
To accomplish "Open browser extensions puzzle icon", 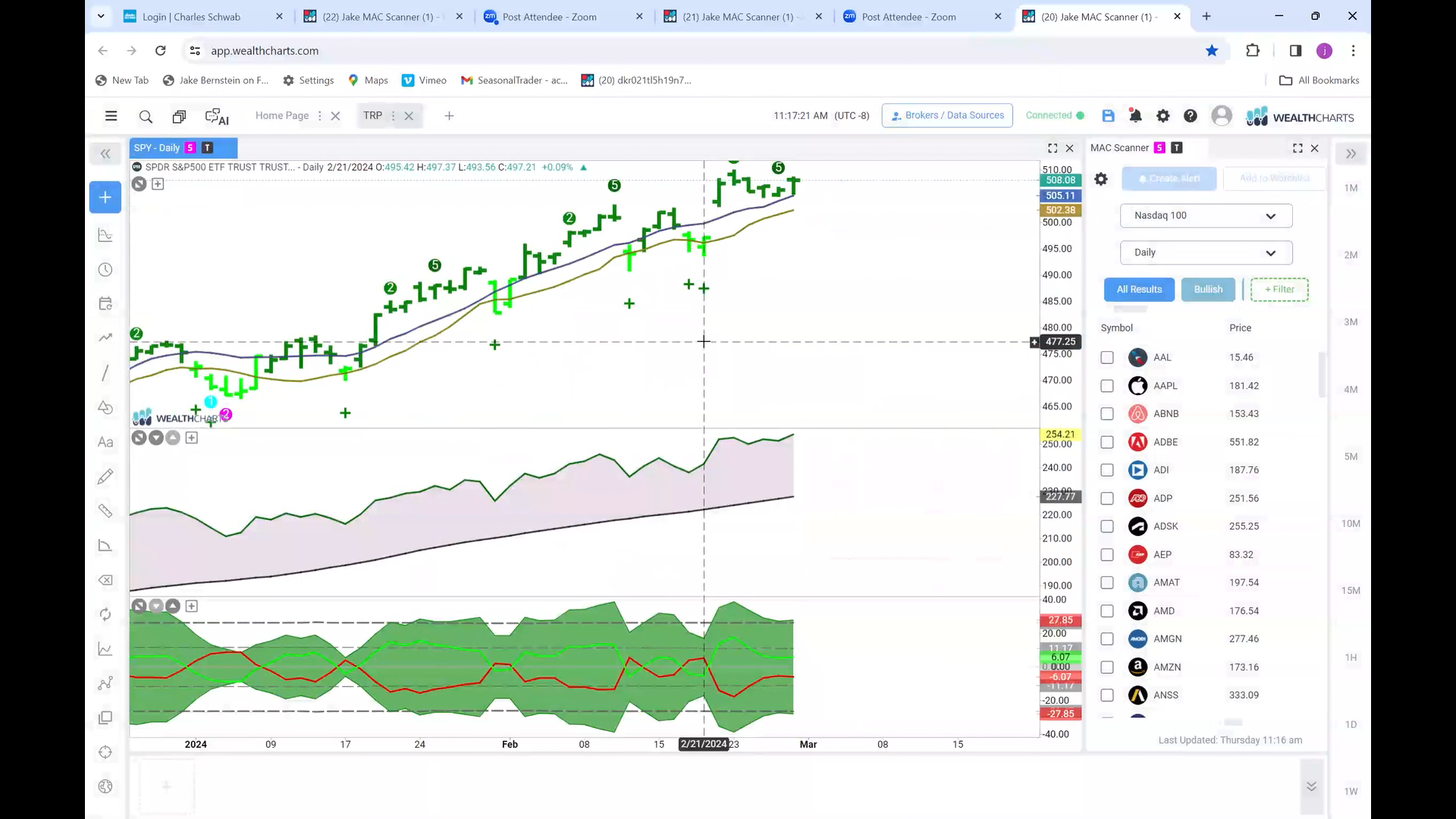I will [x=1253, y=51].
